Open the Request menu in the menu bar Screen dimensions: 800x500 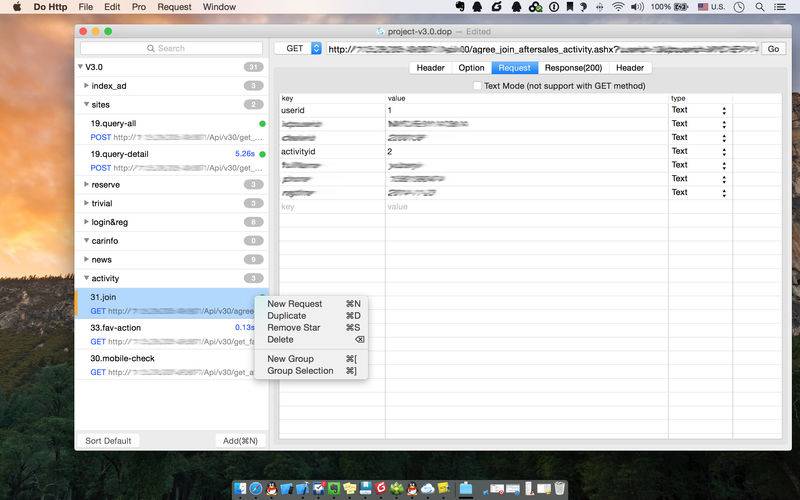174,7
